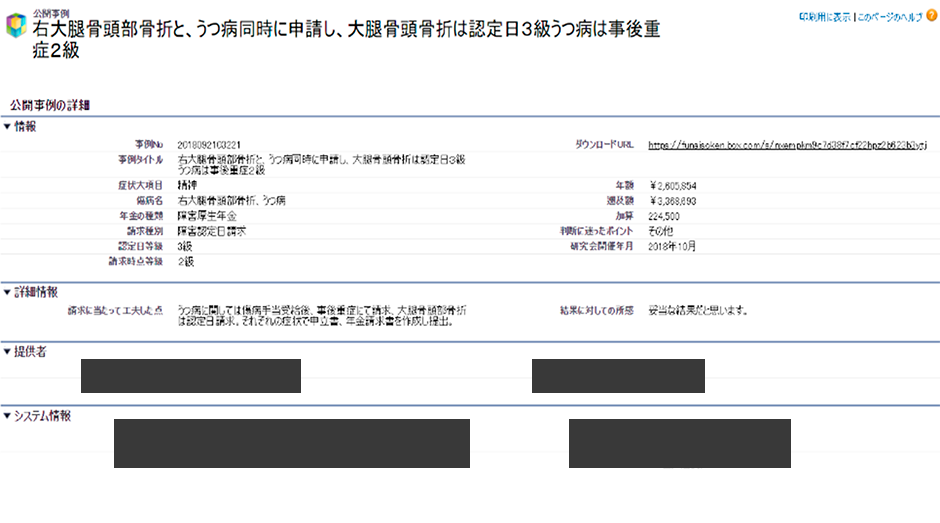Open このページのヘルプ help link
Screen dimensions: 940x523
890,17
